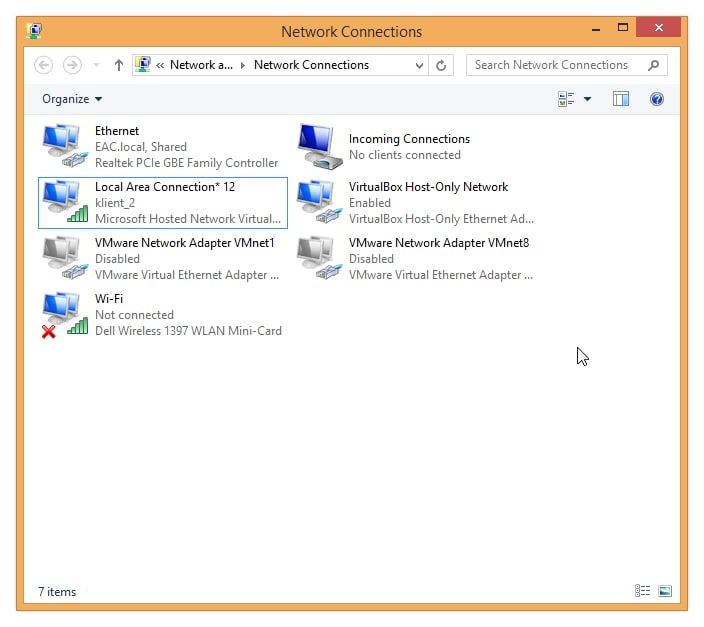Screen dimensions: 704x627
Task: Maximize the Network Connections window
Action: pos(623,28)
